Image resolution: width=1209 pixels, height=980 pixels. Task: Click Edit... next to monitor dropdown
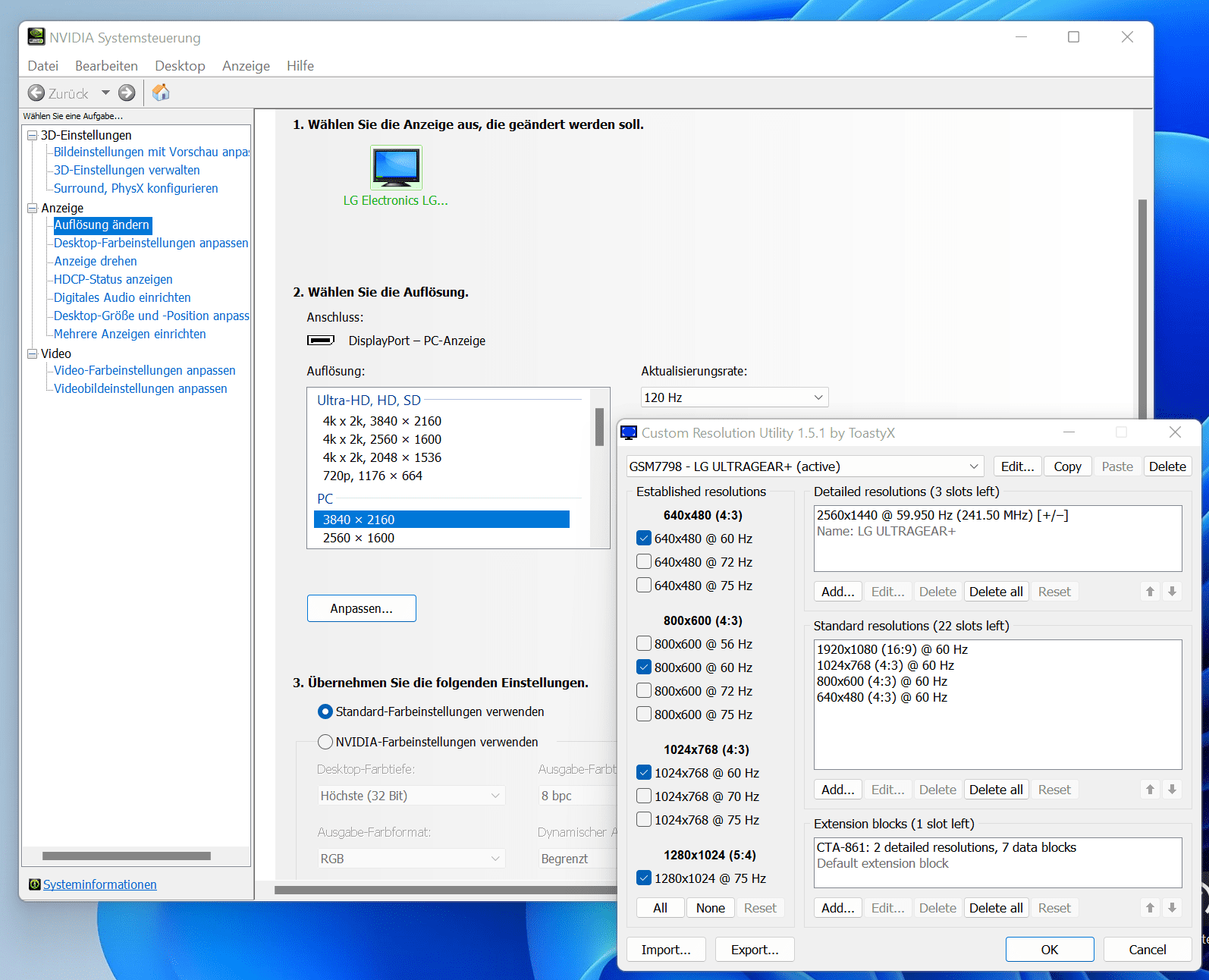coord(1018,466)
